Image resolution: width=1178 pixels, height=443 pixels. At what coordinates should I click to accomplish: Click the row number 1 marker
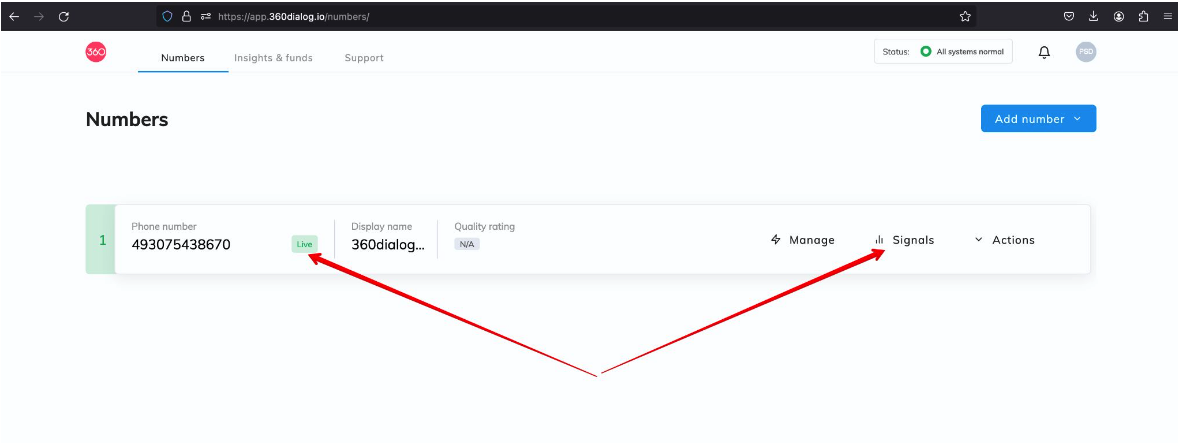(103, 240)
